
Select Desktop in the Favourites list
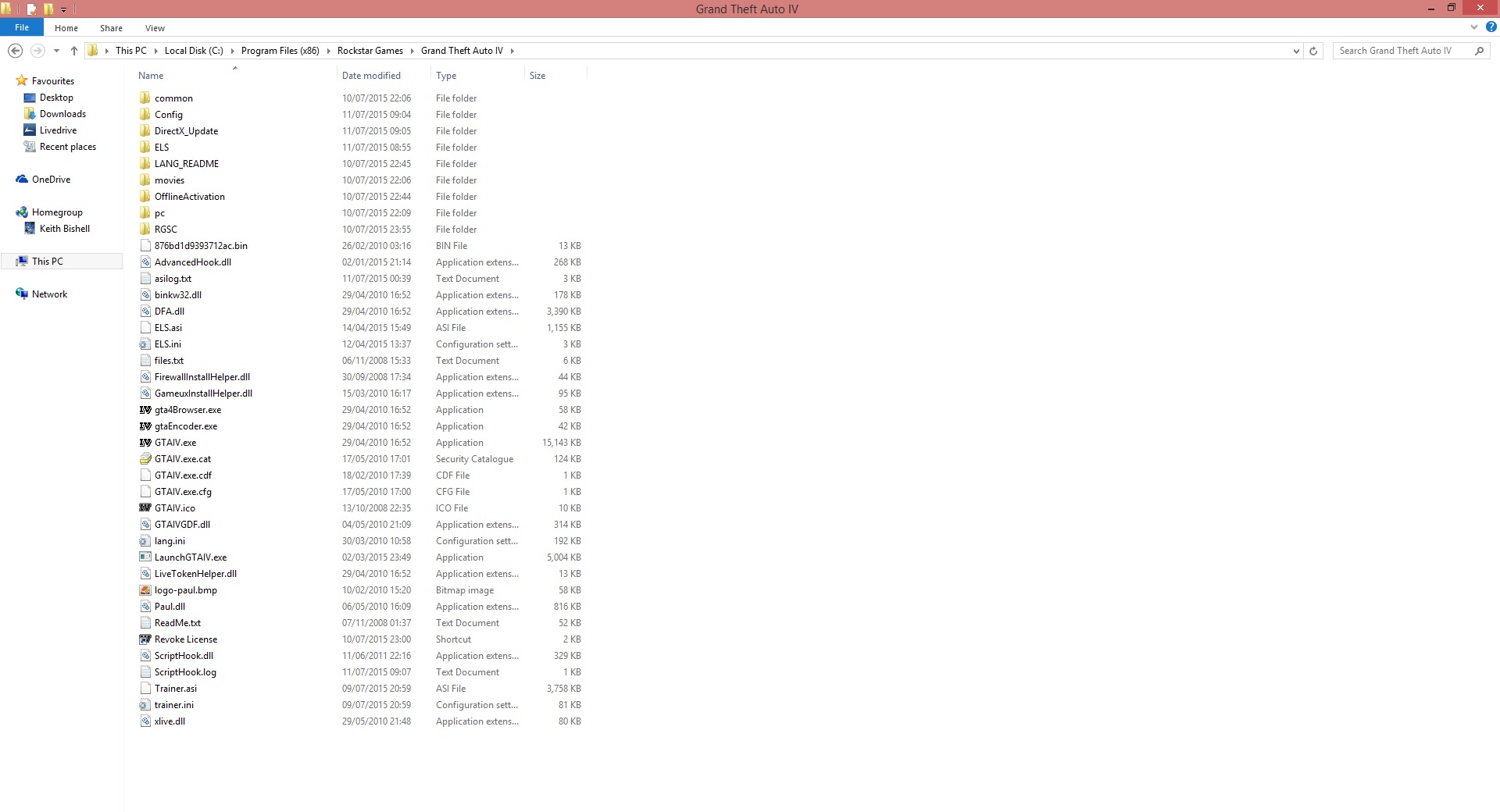(x=56, y=98)
